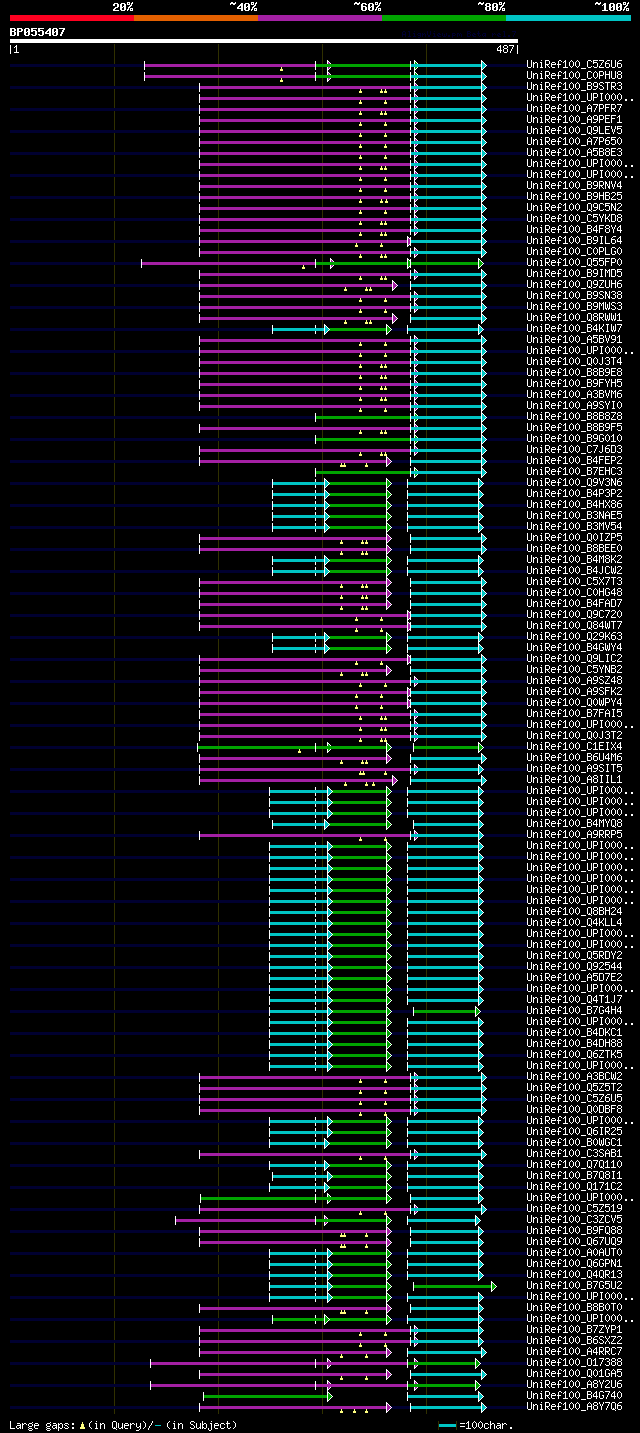Select the UniRef100_Q6ZTK5 label
This screenshot has height=1433, width=640.
click(574, 1055)
